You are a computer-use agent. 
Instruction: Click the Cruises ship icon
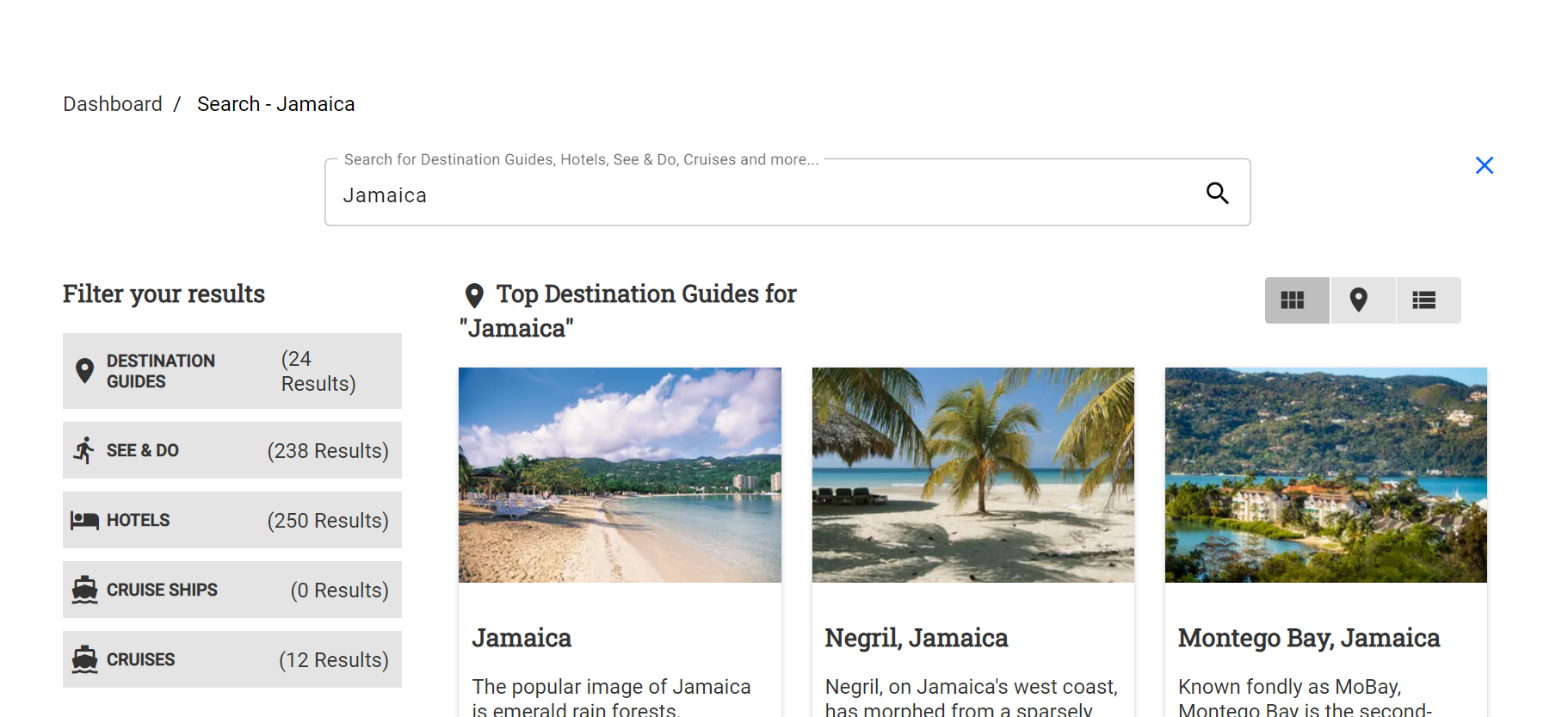click(x=84, y=659)
